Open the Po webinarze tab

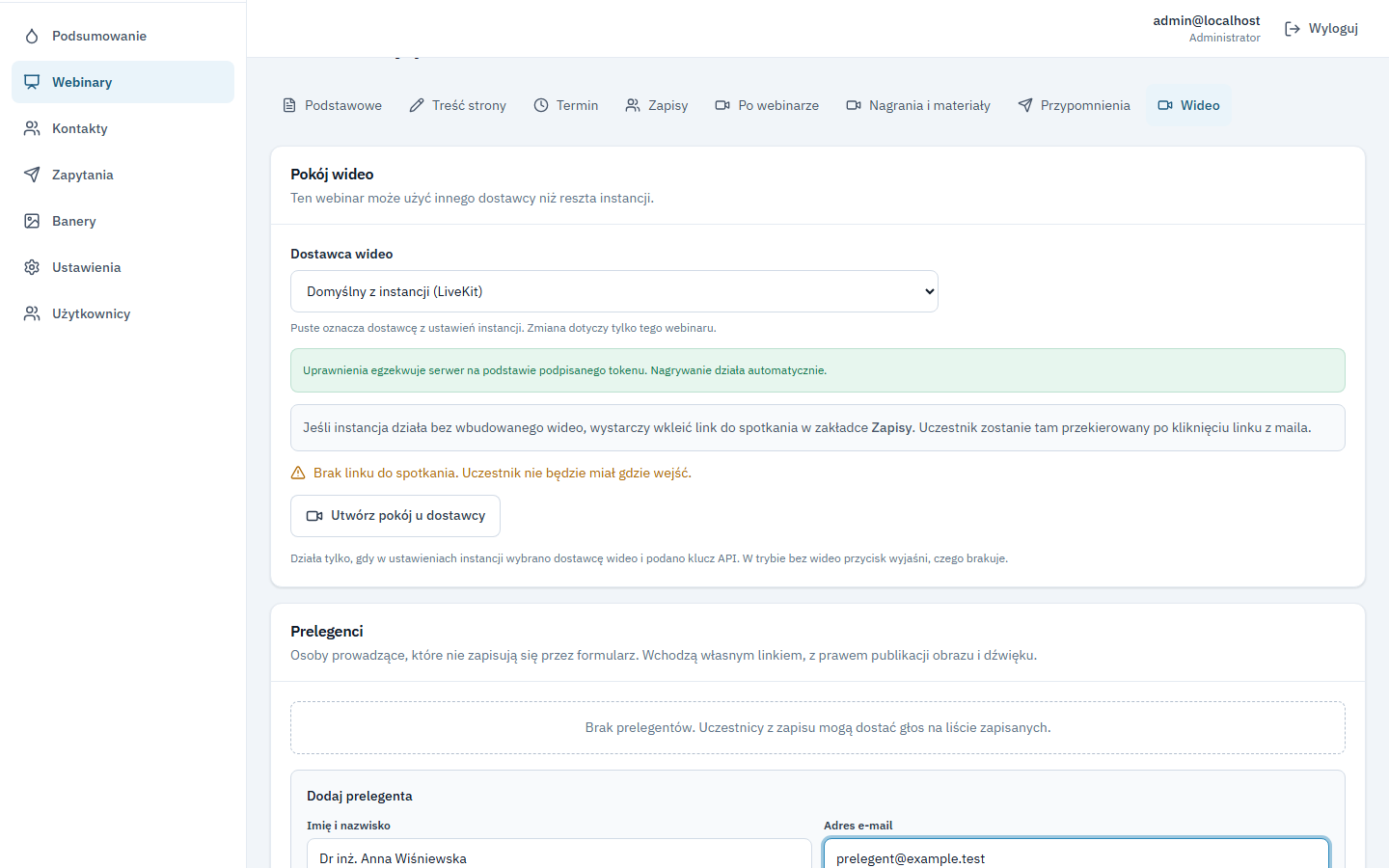pos(767,105)
